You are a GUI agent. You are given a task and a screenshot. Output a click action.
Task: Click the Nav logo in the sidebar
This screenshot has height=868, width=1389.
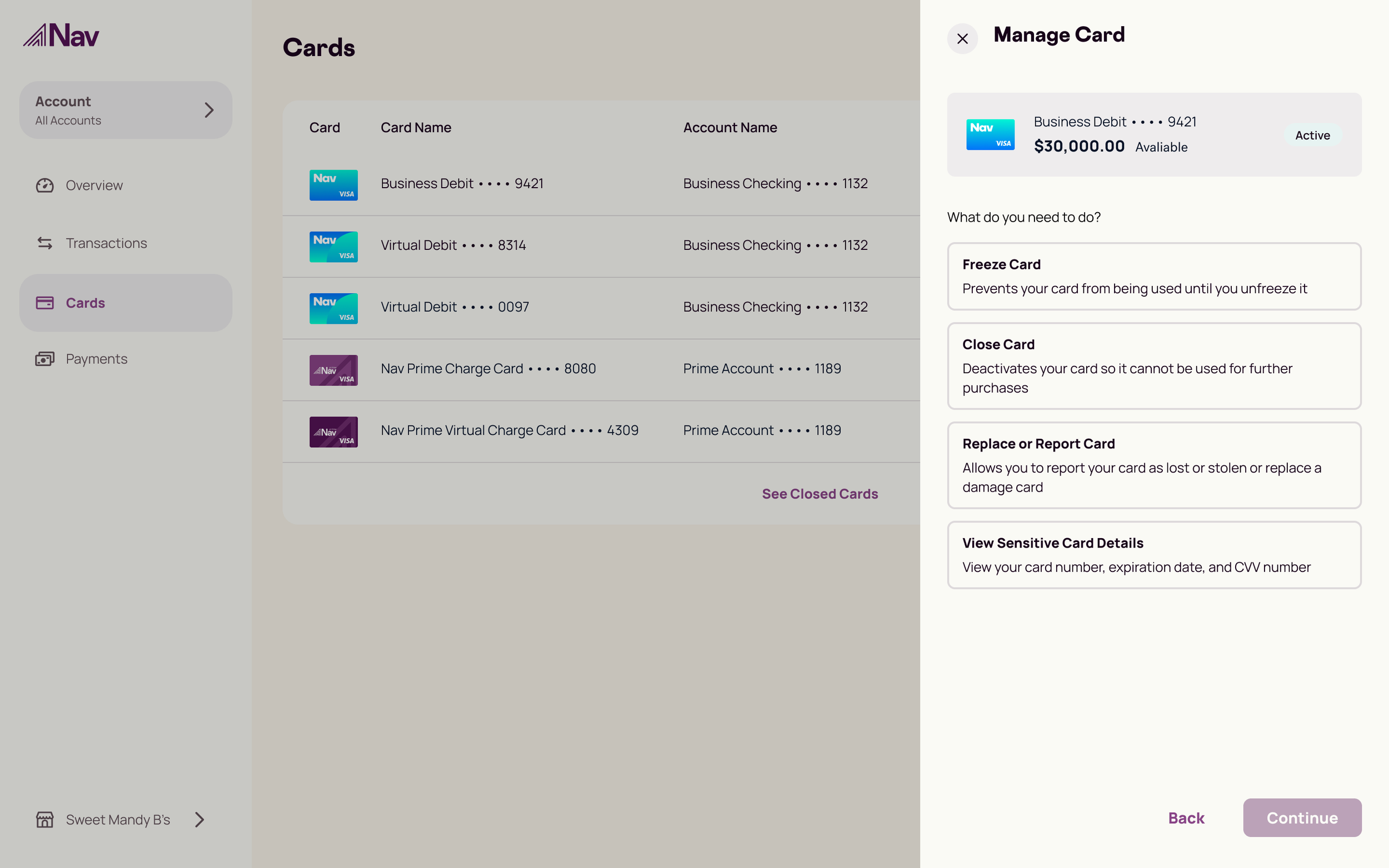click(61, 35)
